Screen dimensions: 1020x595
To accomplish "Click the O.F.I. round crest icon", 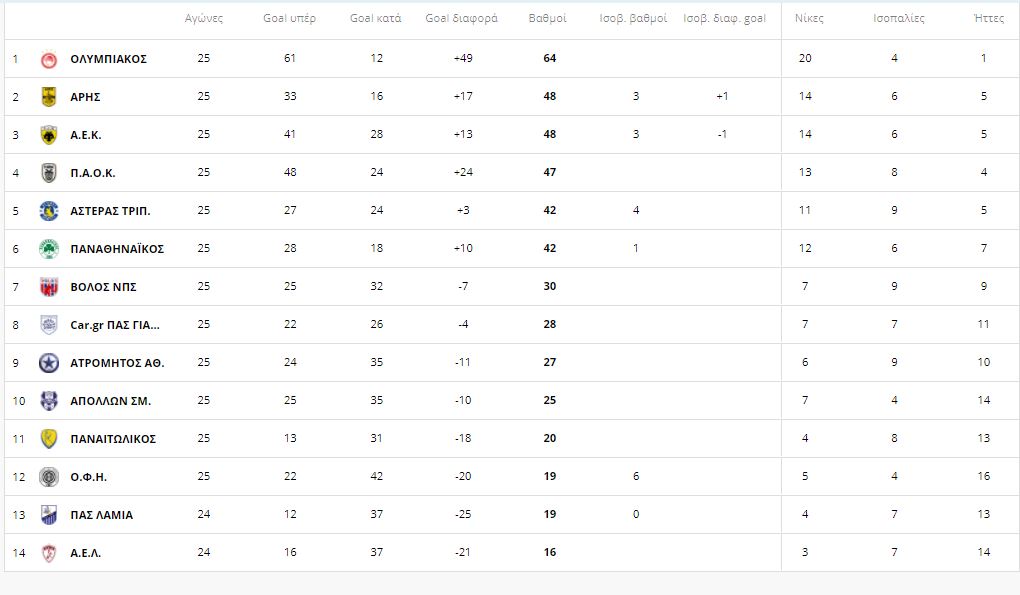I will point(49,477).
